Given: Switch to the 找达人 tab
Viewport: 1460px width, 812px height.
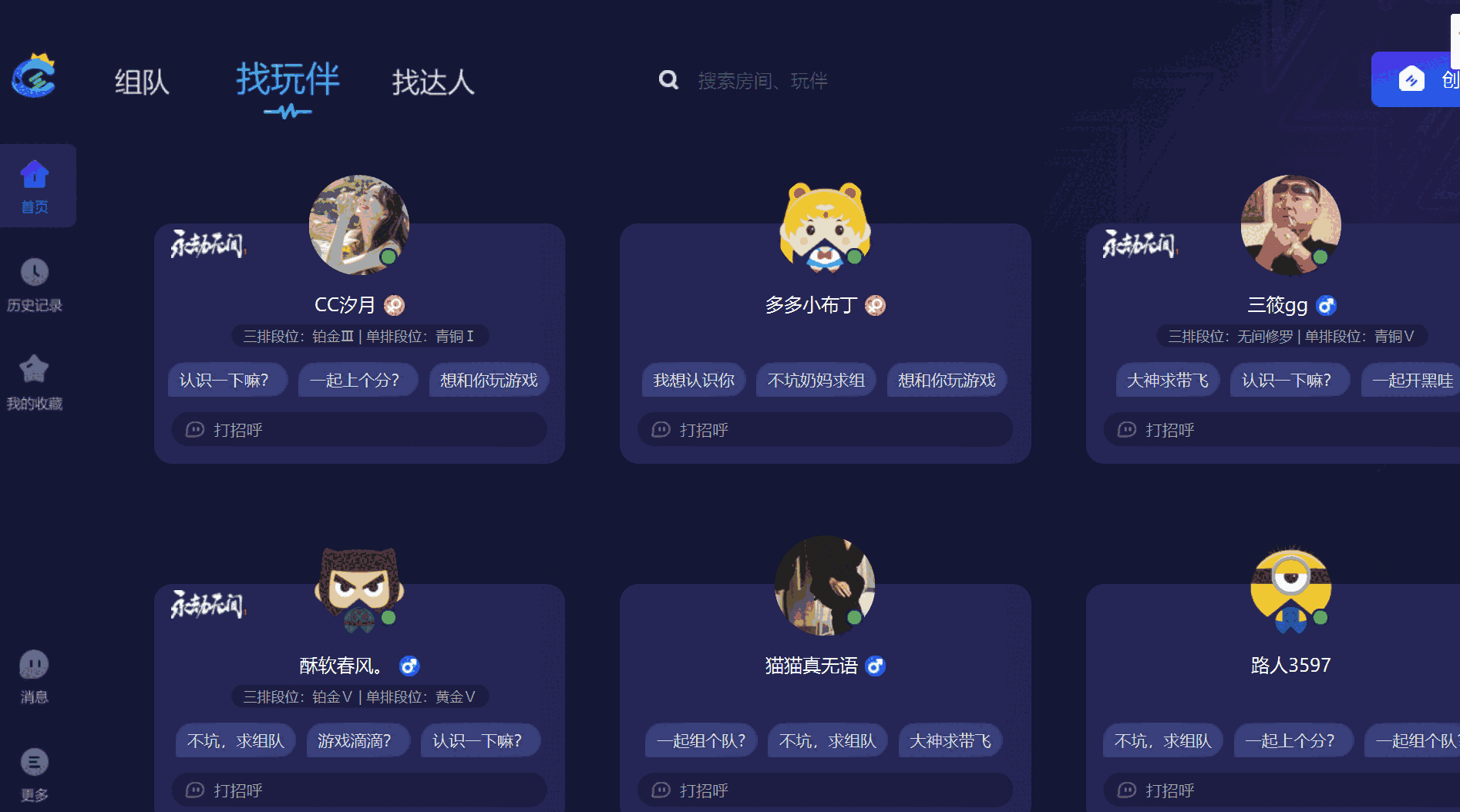Looking at the screenshot, I should (433, 82).
